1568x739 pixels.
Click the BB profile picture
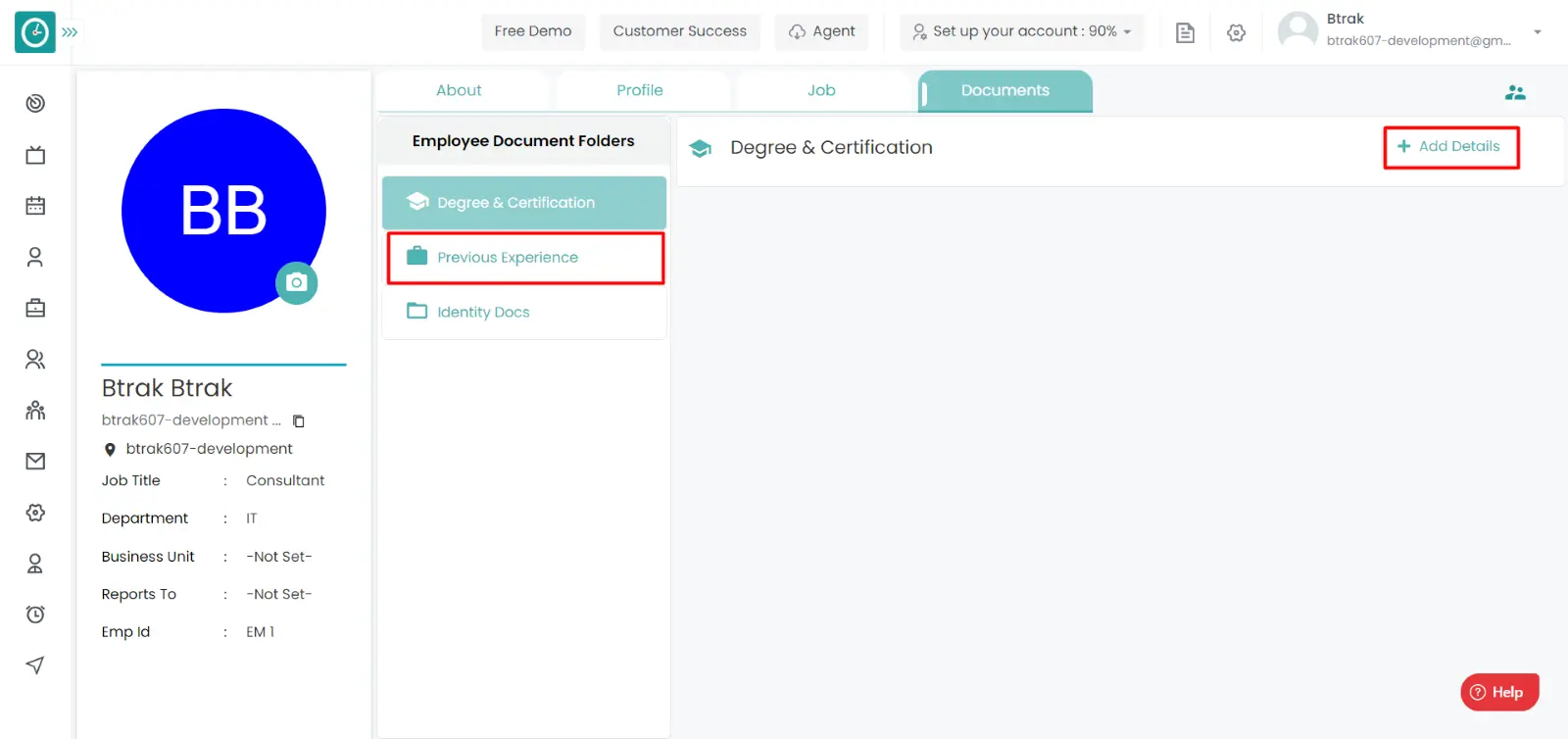[x=223, y=211]
